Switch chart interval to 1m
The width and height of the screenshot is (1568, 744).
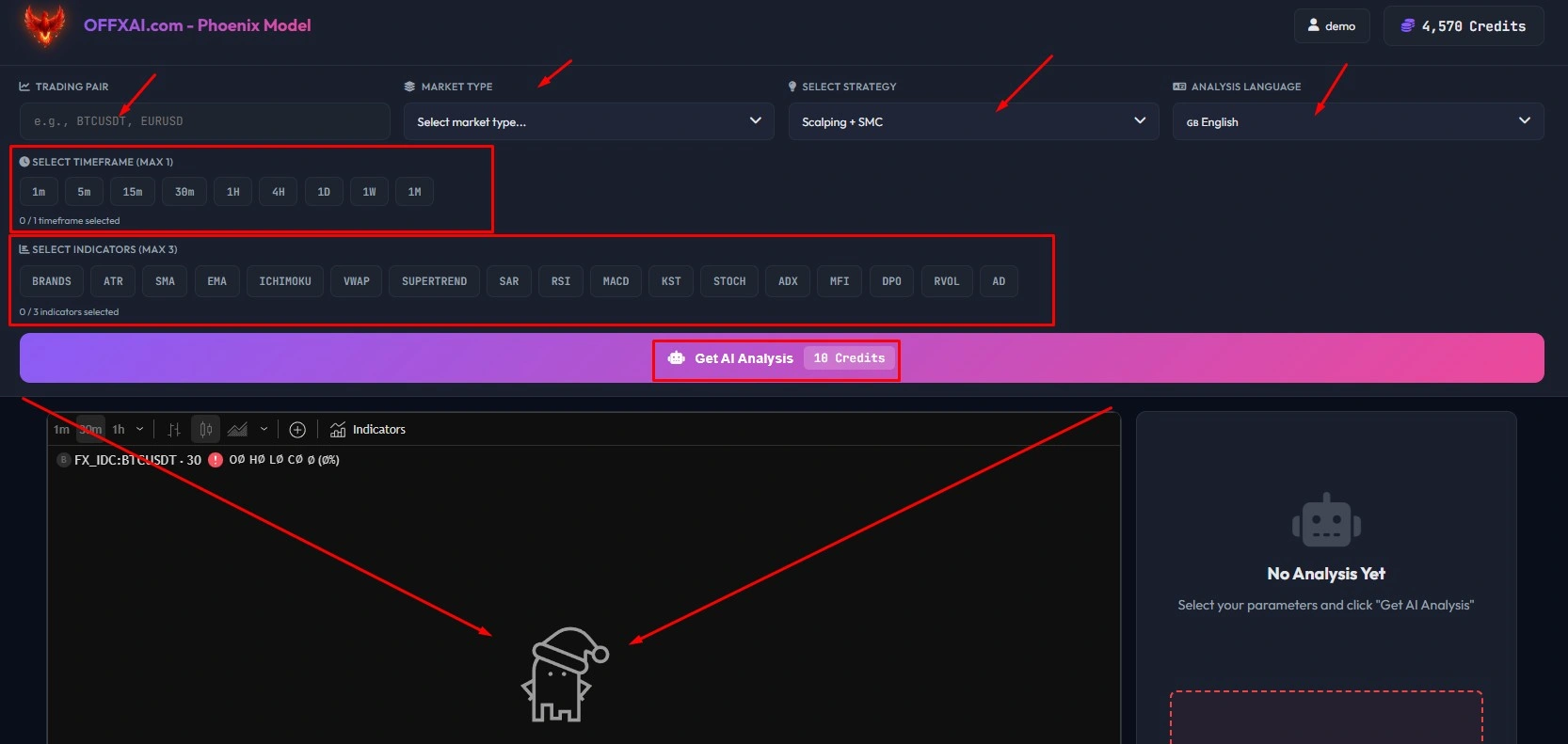click(61, 430)
